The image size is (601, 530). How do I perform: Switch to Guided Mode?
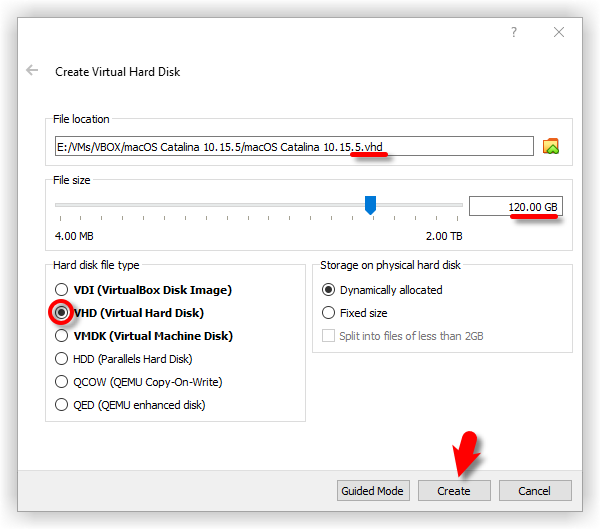coord(373,491)
